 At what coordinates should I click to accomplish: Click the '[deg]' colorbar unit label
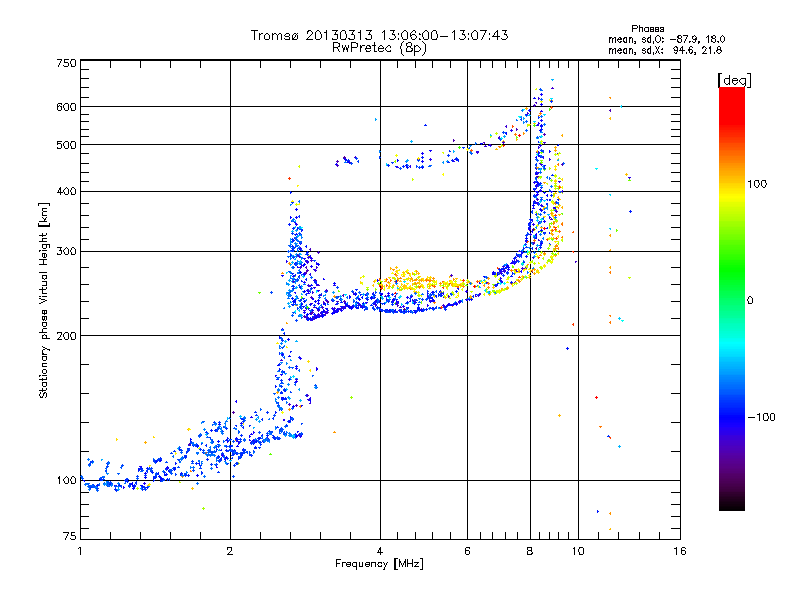tap(734, 80)
